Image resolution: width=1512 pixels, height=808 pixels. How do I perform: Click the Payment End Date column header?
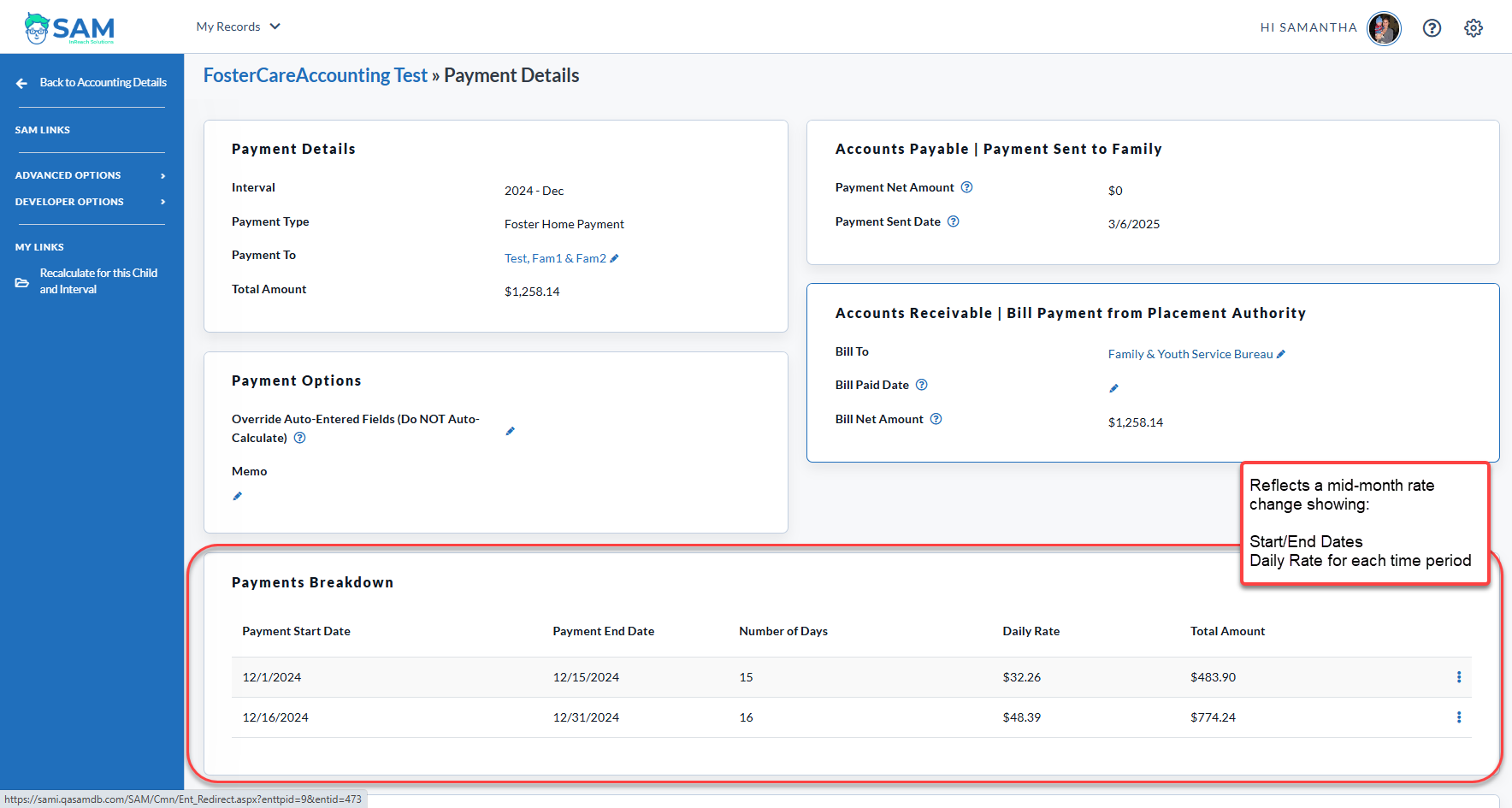click(604, 631)
